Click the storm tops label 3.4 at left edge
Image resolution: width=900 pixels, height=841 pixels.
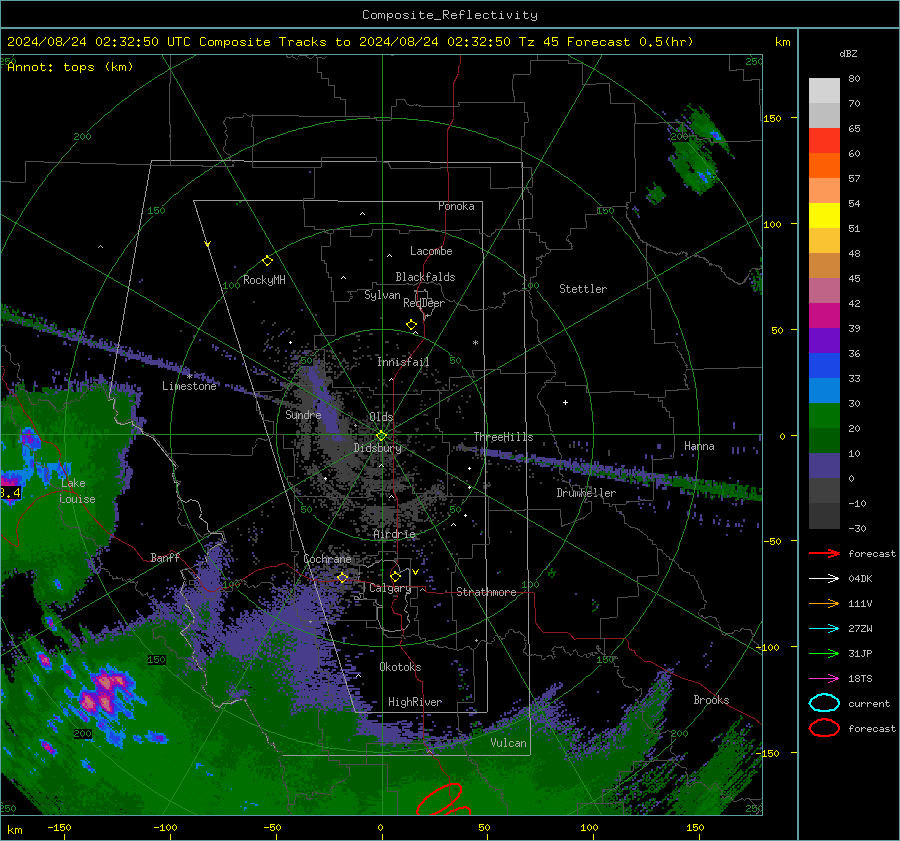(x=10, y=493)
